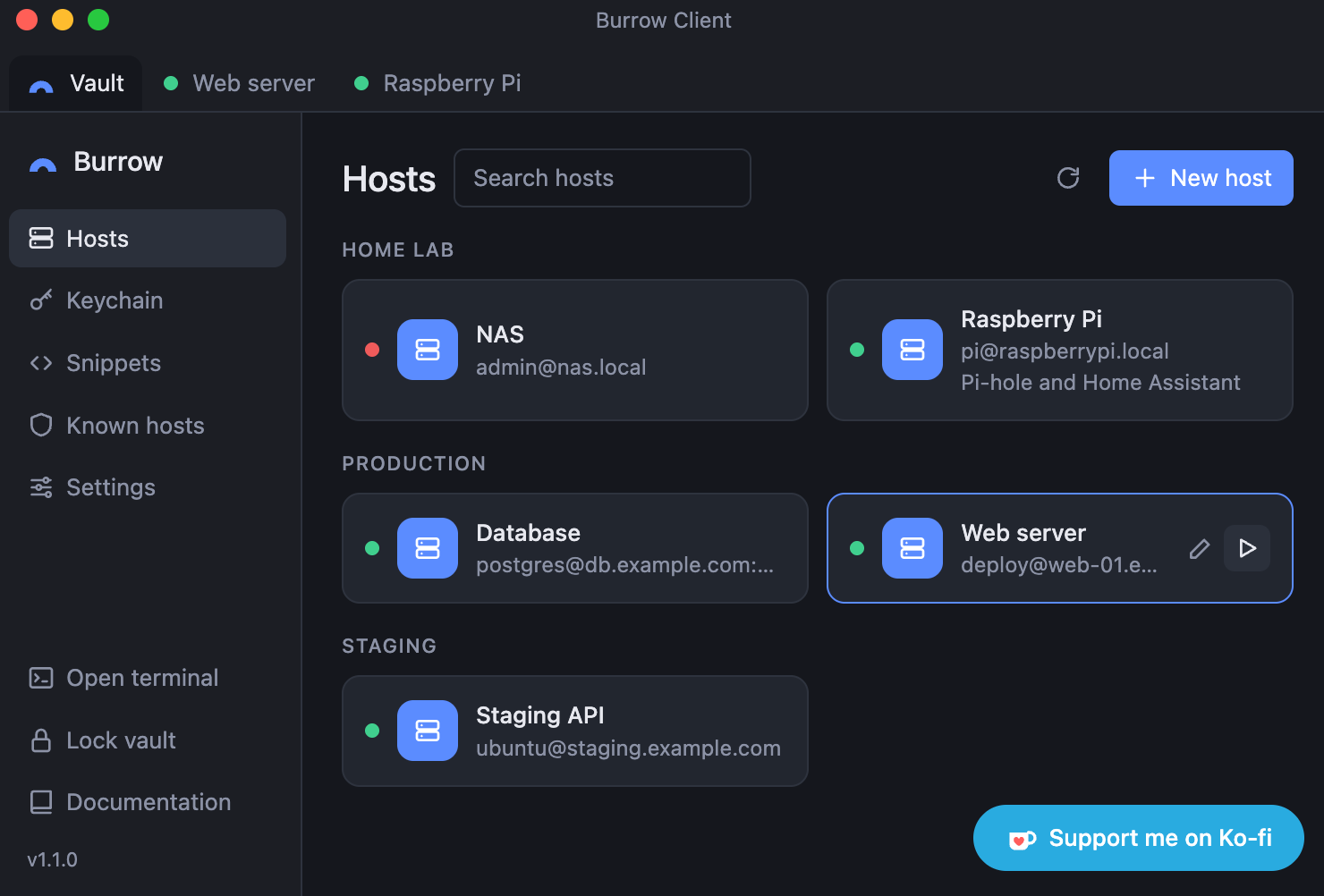Click the Raspberry Pi card server icon
The height and width of the screenshot is (896, 1324).
[x=912, y=350]
